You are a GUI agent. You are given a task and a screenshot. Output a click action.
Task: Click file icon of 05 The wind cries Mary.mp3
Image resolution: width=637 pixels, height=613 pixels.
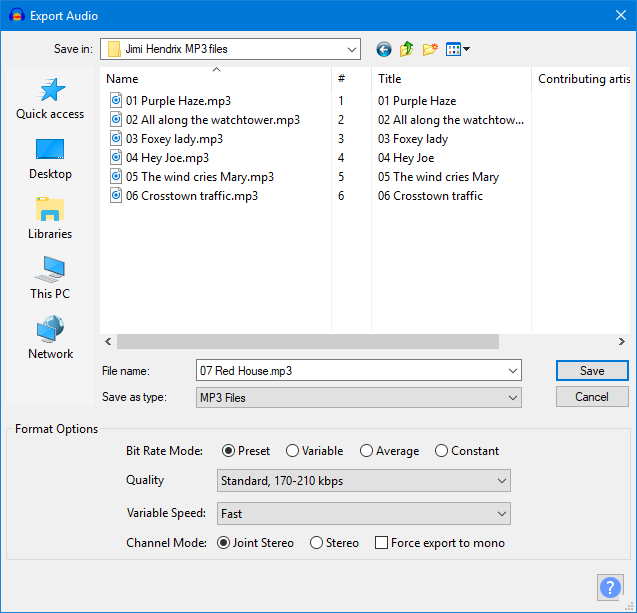click(116, 177)
